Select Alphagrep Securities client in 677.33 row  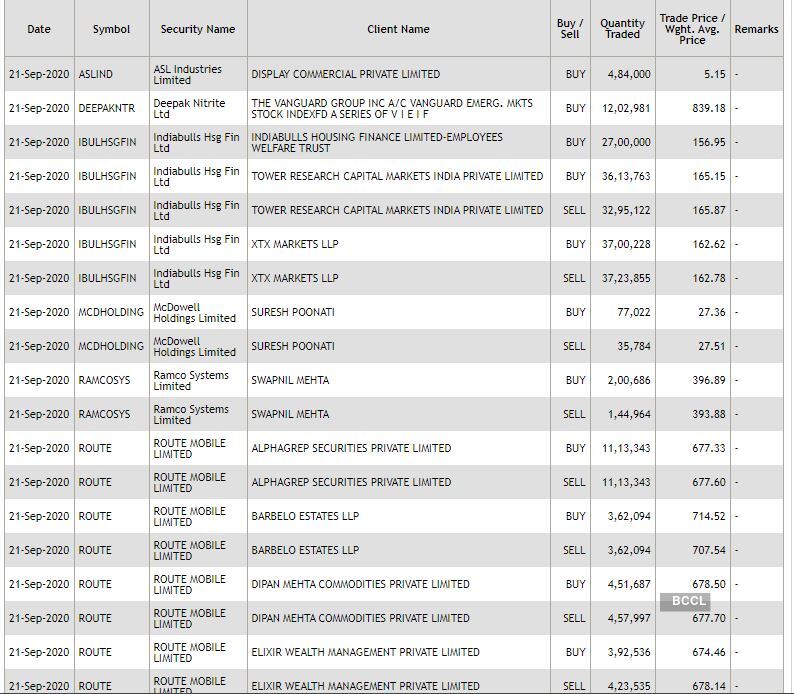(351, 448)
